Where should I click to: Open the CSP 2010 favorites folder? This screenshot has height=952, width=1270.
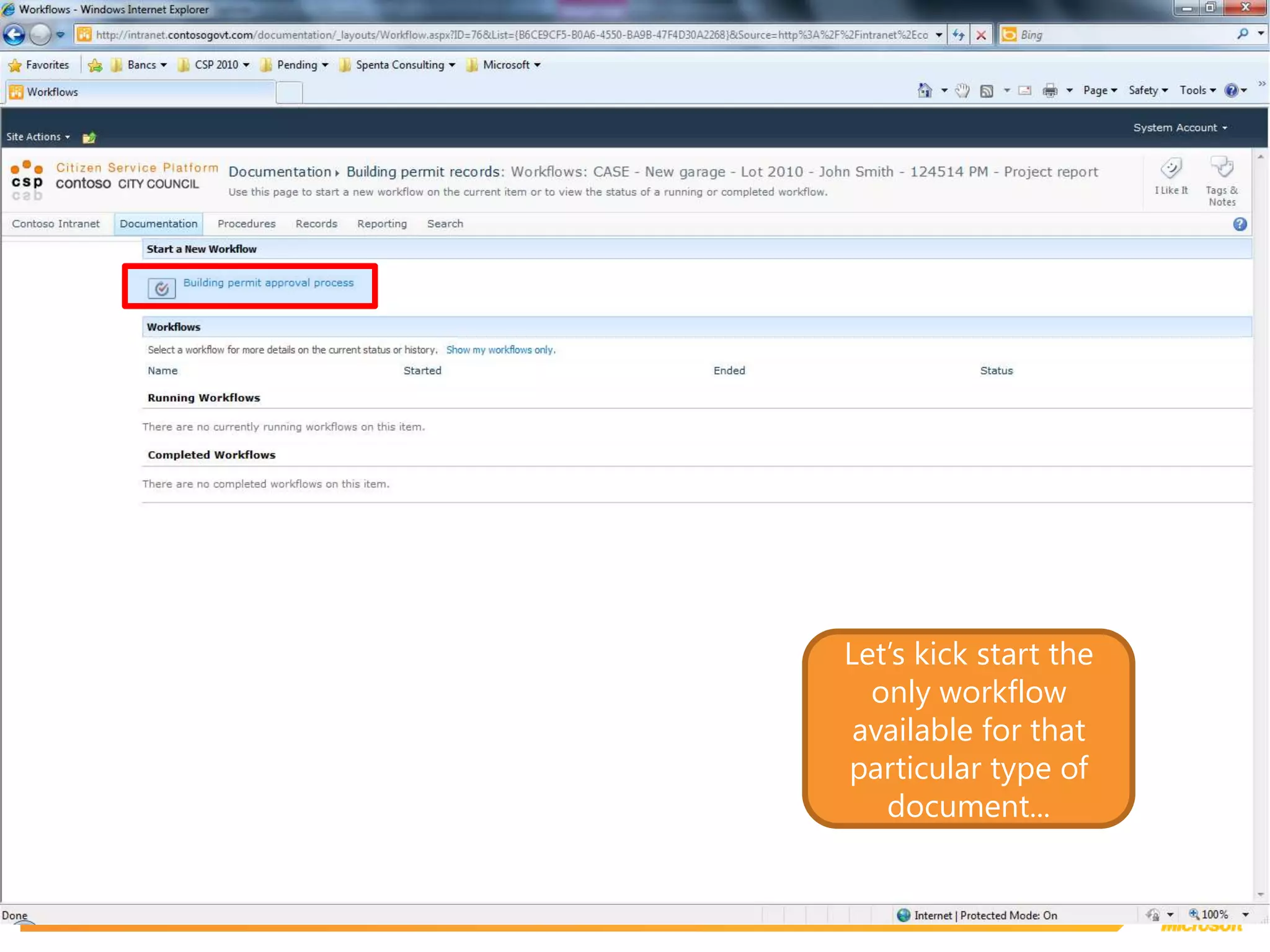[x=213, y=65]
